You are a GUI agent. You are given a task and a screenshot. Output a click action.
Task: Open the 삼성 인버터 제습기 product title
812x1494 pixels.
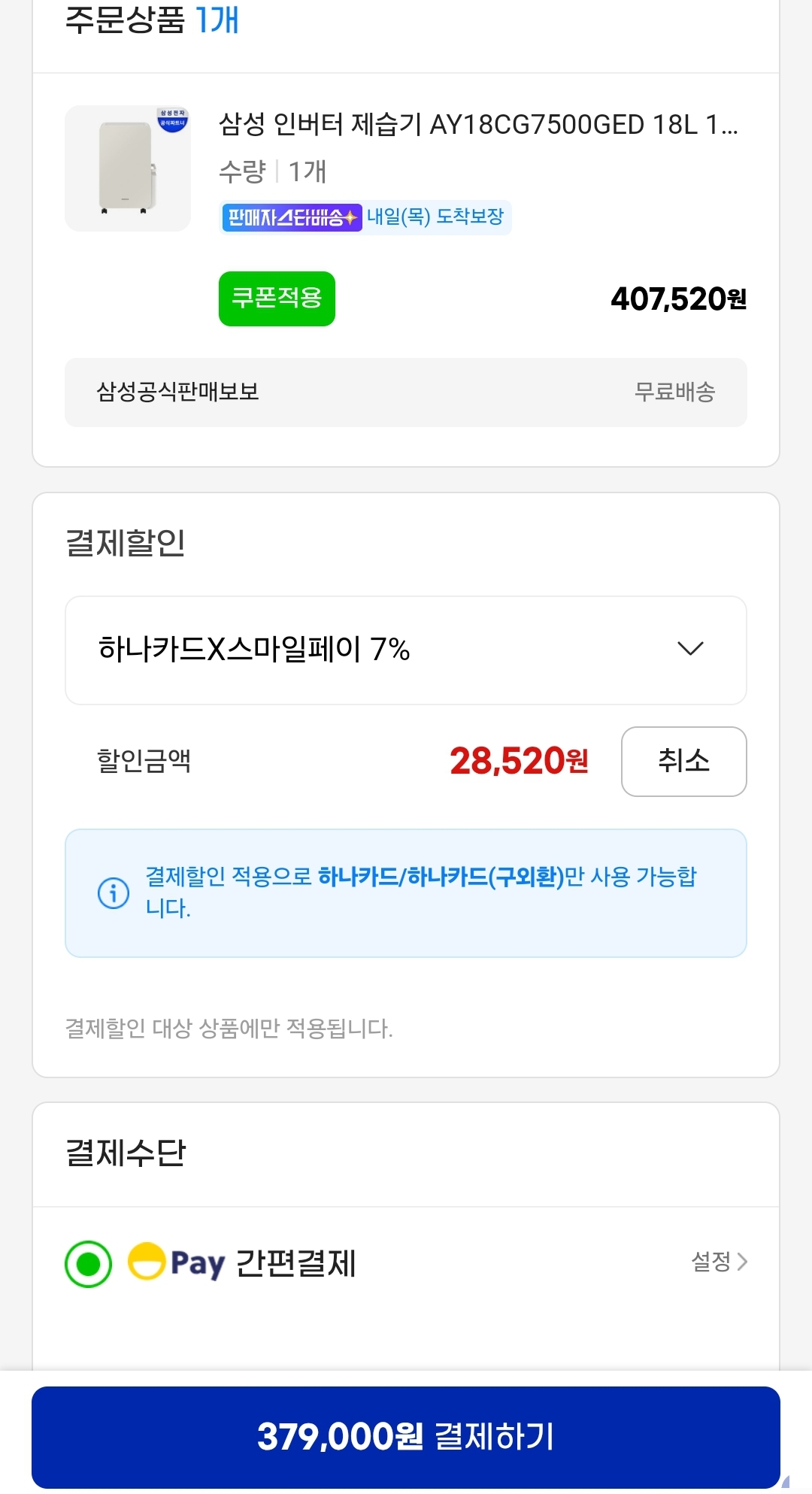(478, 125)
